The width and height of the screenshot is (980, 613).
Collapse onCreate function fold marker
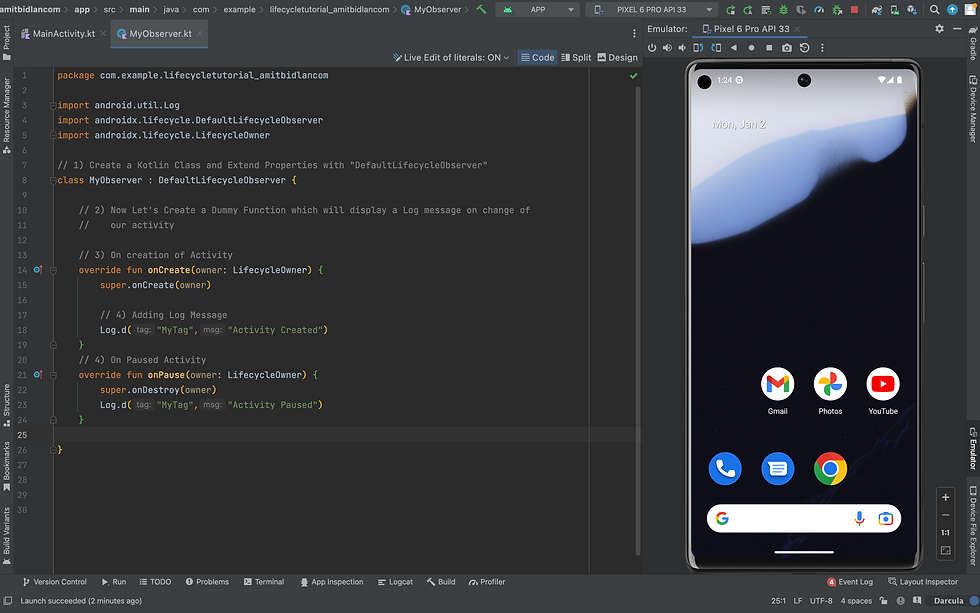click(53, 271)
